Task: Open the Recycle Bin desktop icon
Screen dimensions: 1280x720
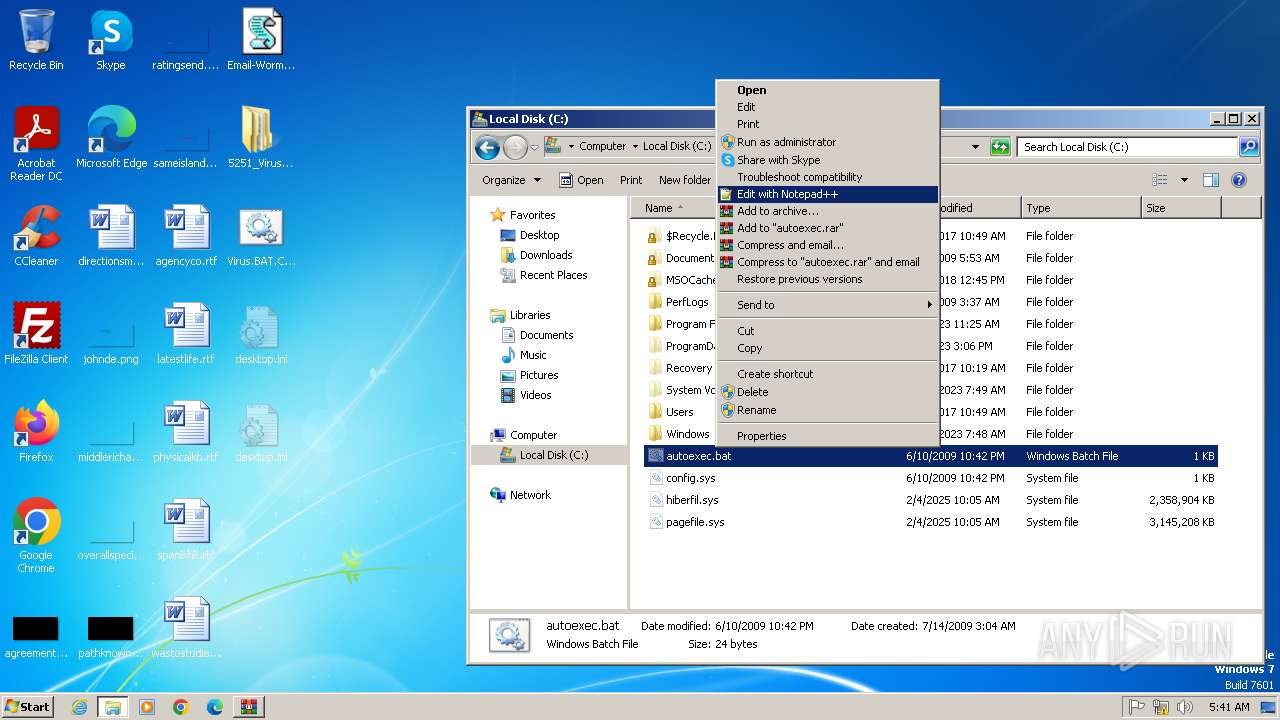Action: pyautogui.click(x=36, y=40)
